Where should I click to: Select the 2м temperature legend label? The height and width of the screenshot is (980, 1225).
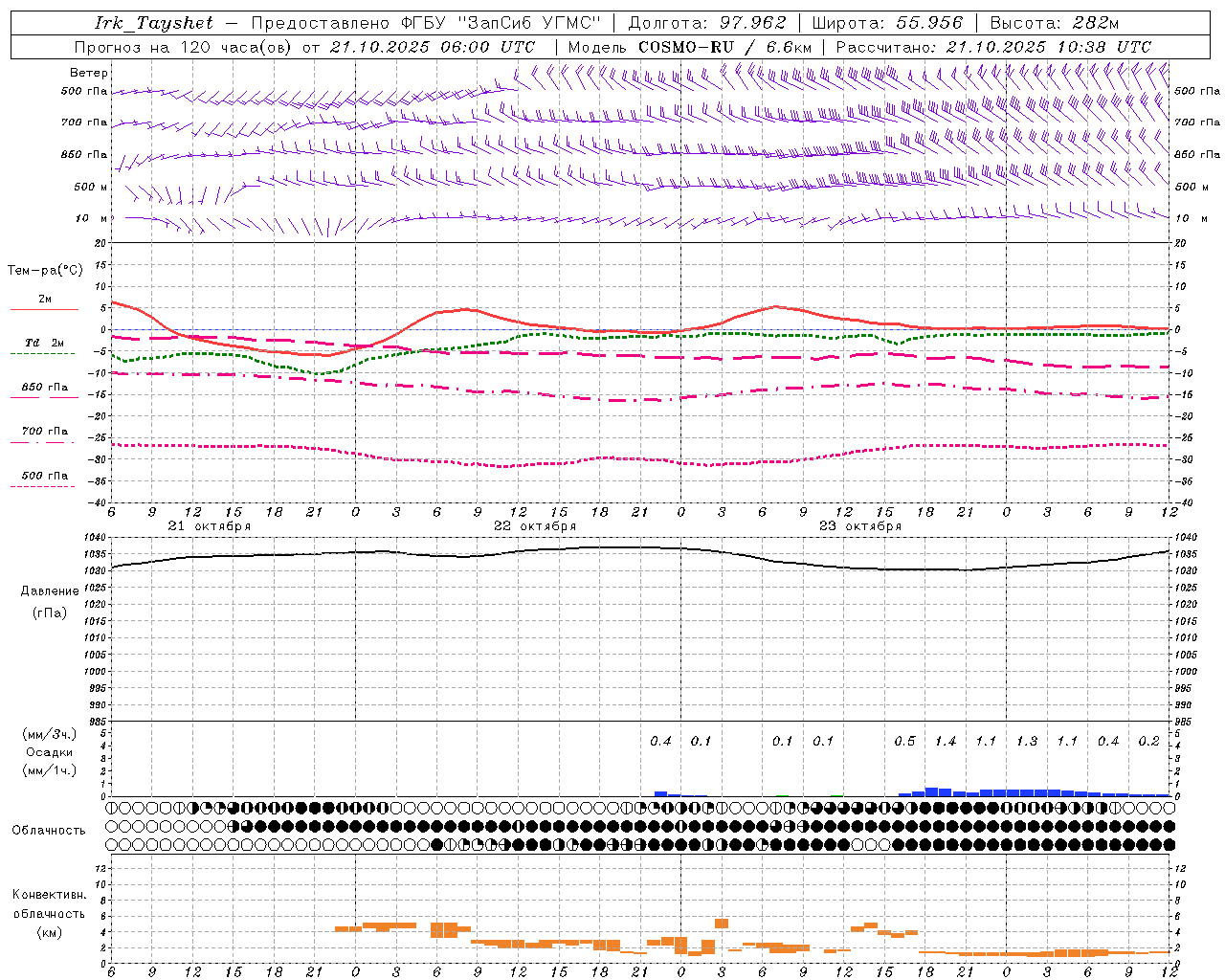(x=45, y=300)
